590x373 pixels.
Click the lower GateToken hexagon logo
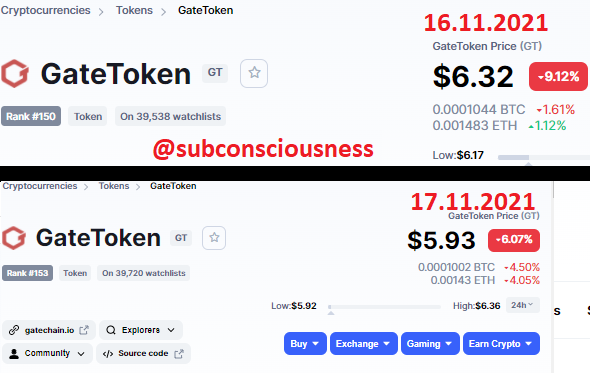click(14, 238)
